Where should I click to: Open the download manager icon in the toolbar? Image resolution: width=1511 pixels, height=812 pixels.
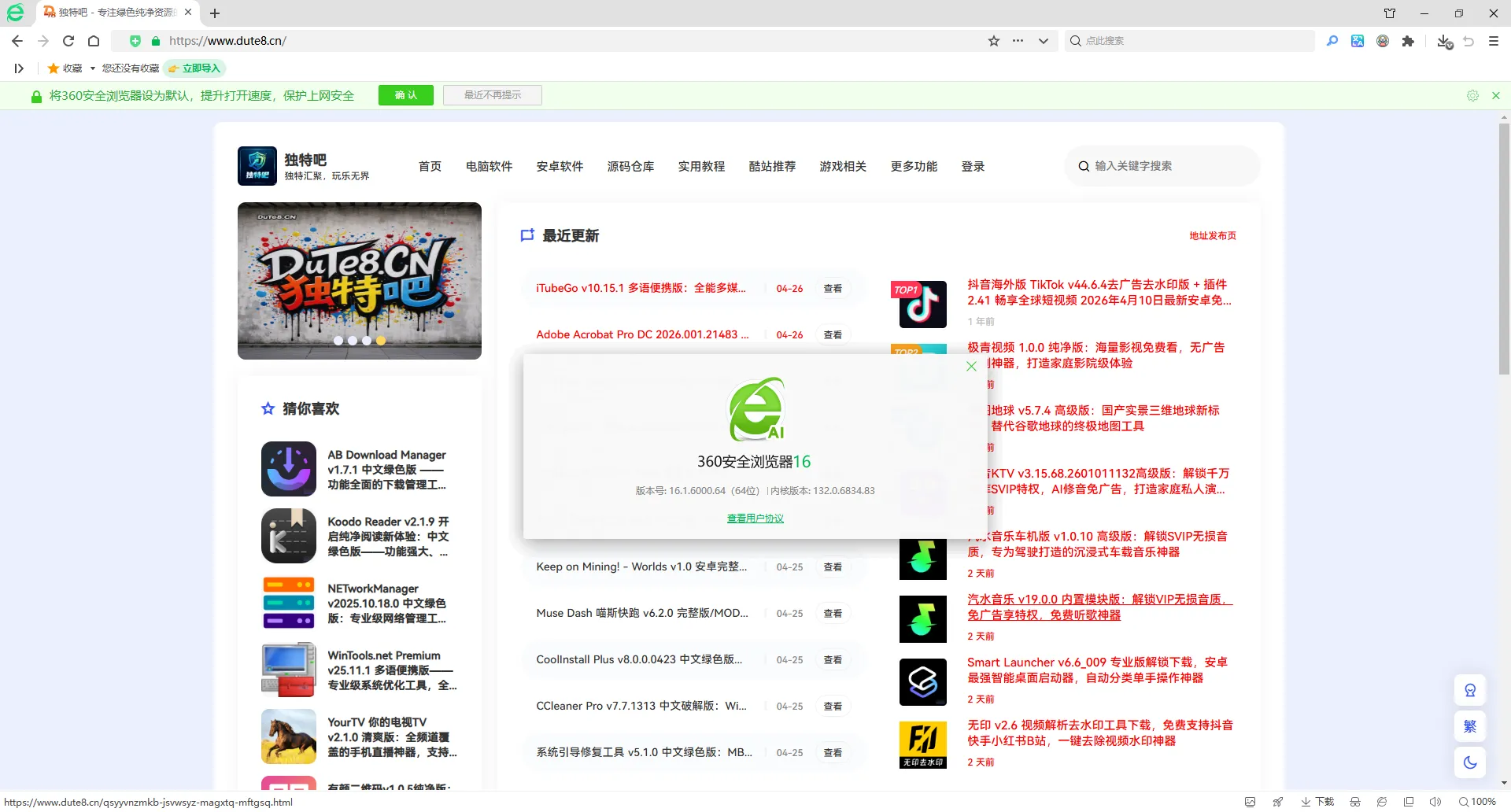pyautogui.click(x=1444, y=41)
